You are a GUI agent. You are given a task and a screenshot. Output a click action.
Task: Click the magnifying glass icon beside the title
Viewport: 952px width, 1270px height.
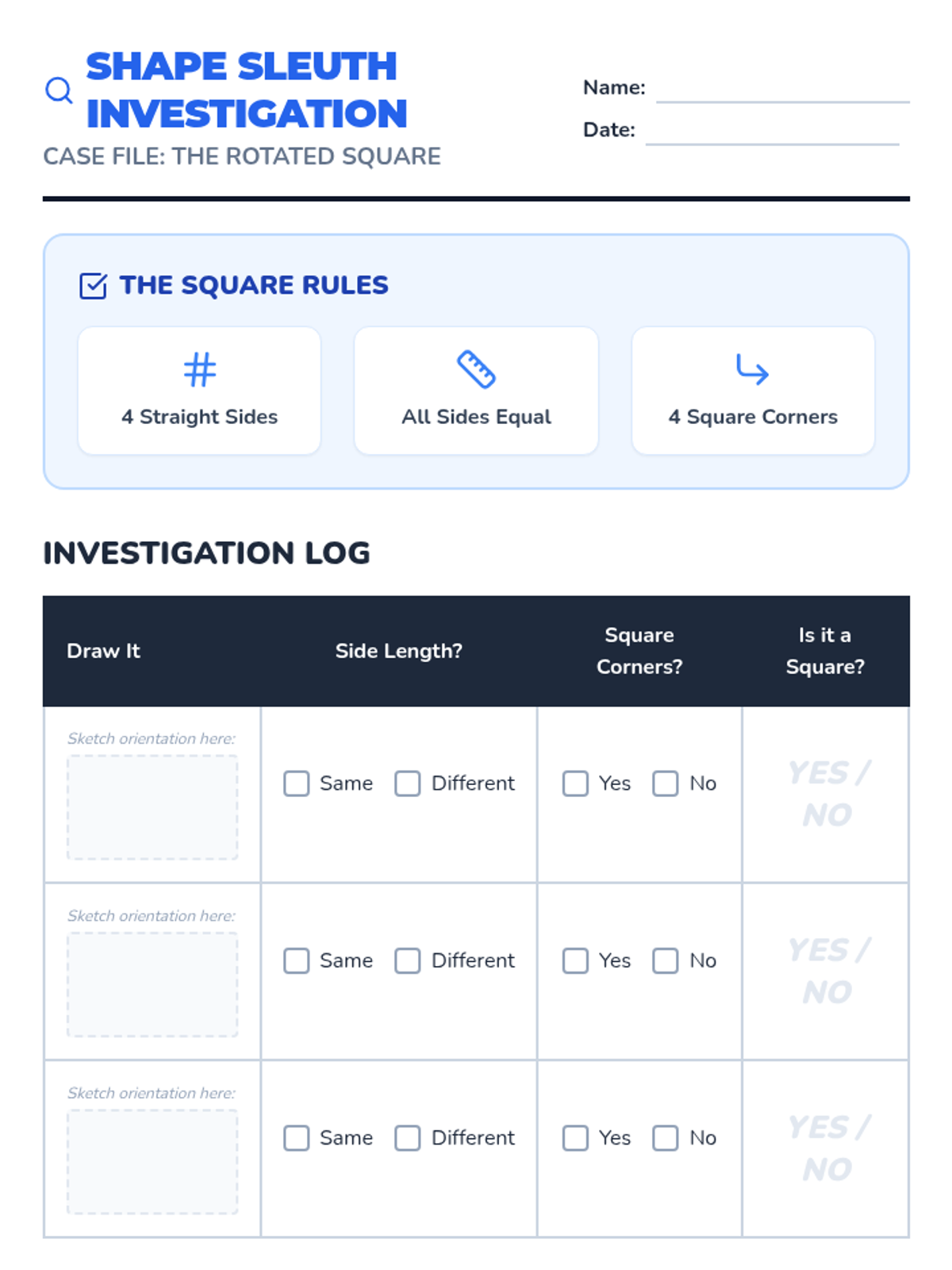point(59,90)
